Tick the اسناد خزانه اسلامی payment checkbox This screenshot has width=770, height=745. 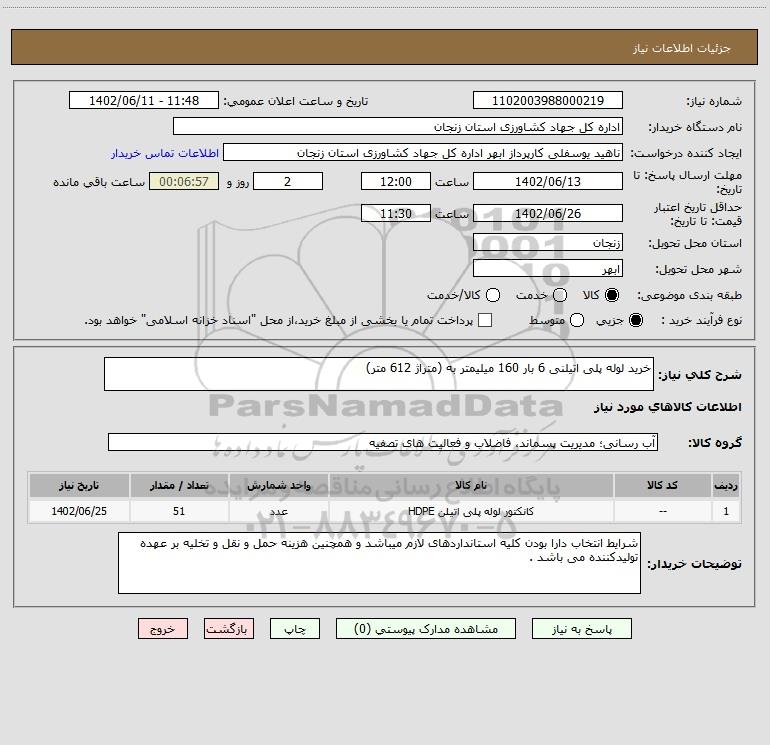pos(485,320)
